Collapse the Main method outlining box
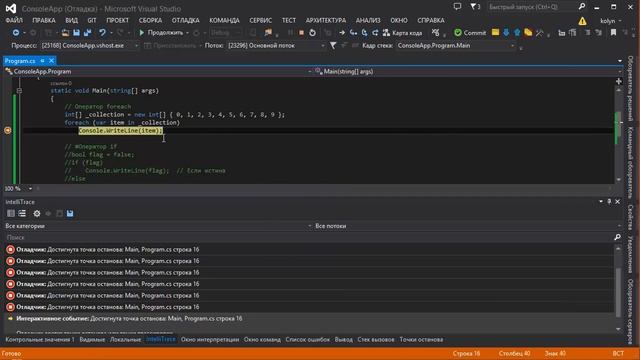Image resolution: width=640 pixels, height=360 pixels. 19,91
